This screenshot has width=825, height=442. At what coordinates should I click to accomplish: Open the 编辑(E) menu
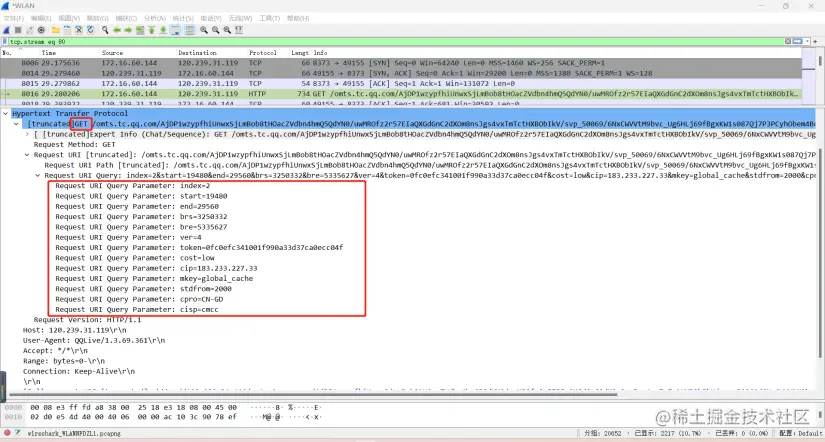pyautogui.click(x=41, y=18)
